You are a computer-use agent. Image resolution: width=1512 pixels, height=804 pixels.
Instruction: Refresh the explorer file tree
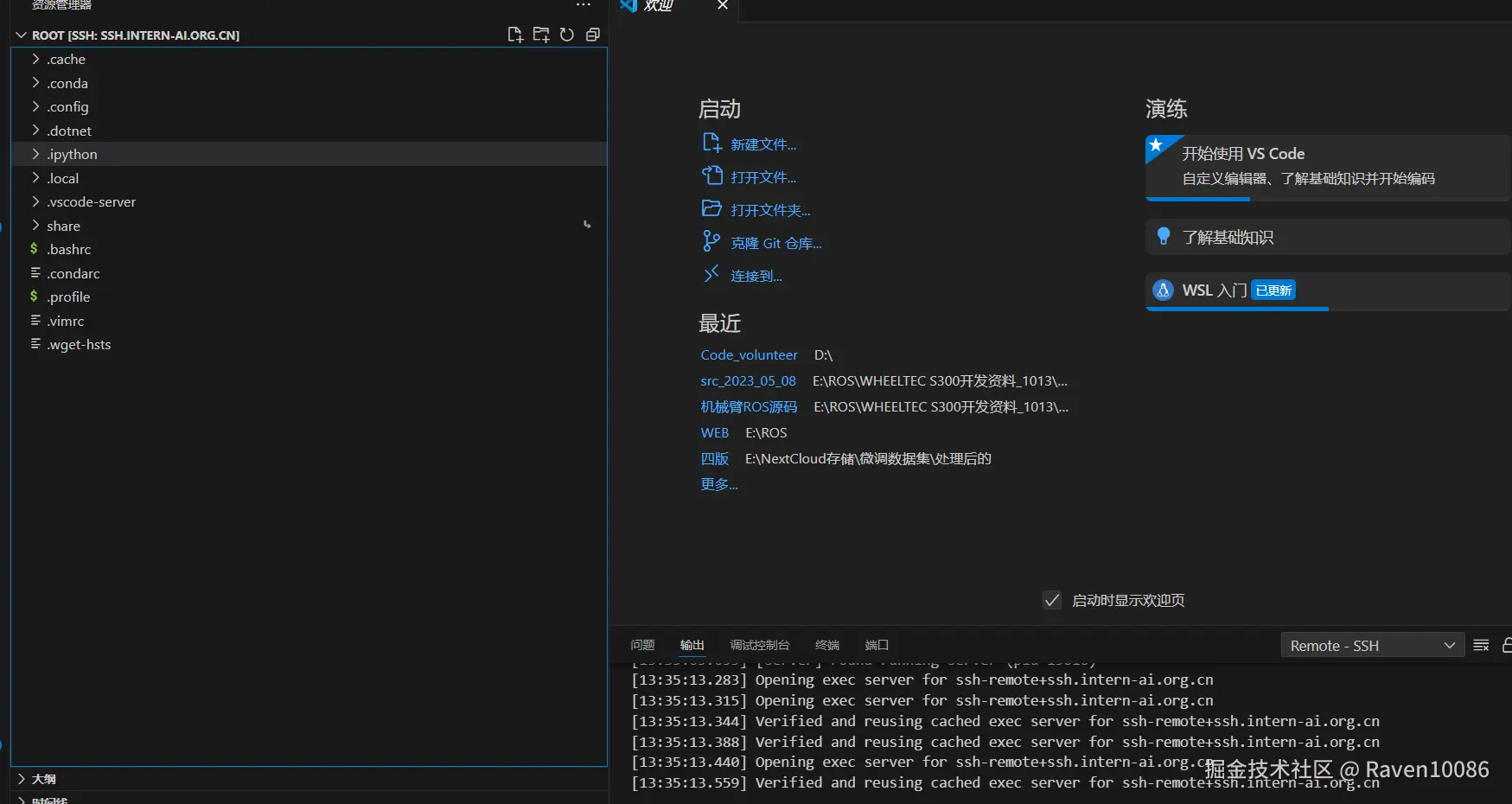click(x=567, y=35)
